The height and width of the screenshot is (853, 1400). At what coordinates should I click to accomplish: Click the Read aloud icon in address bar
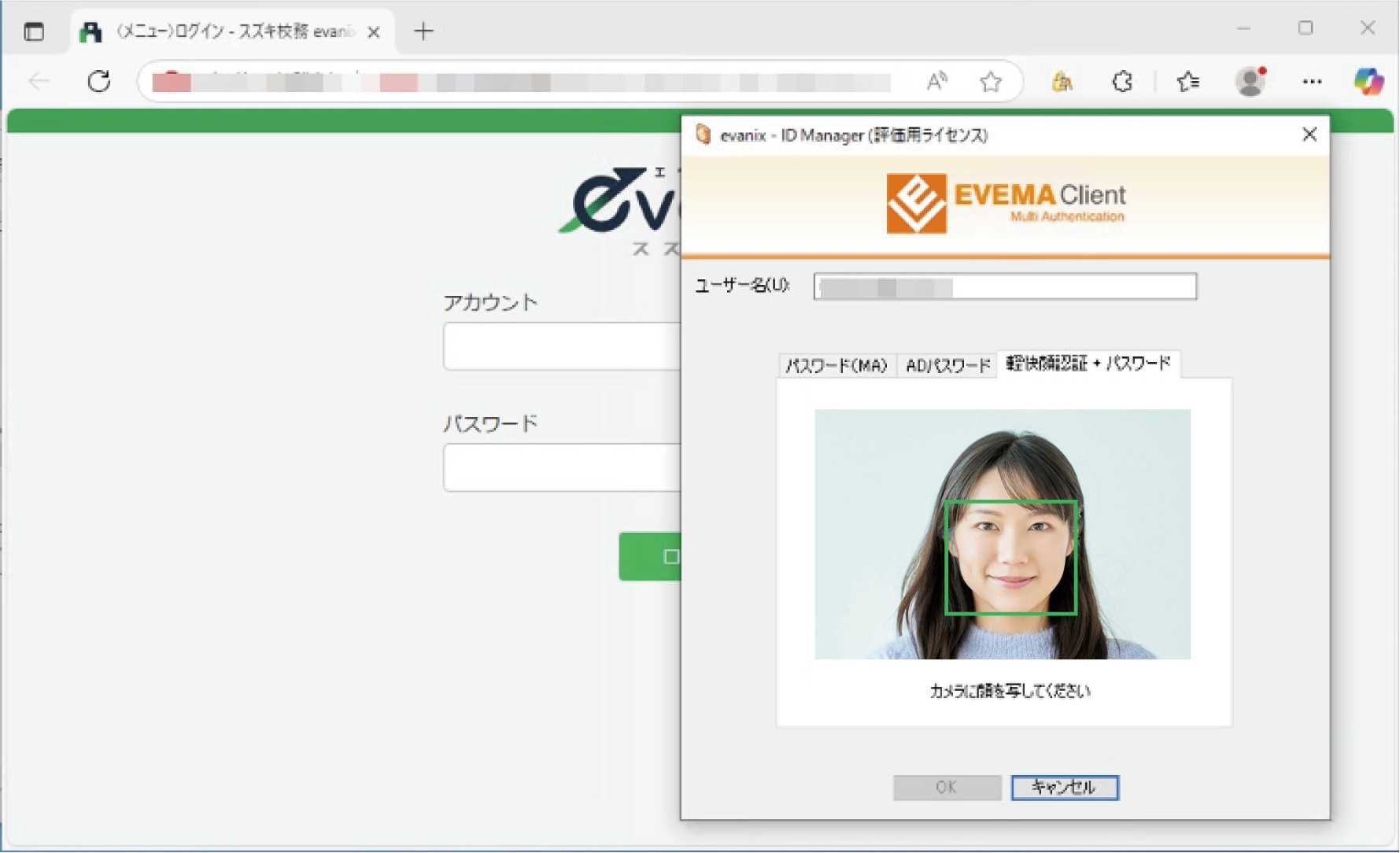[936, 82]
